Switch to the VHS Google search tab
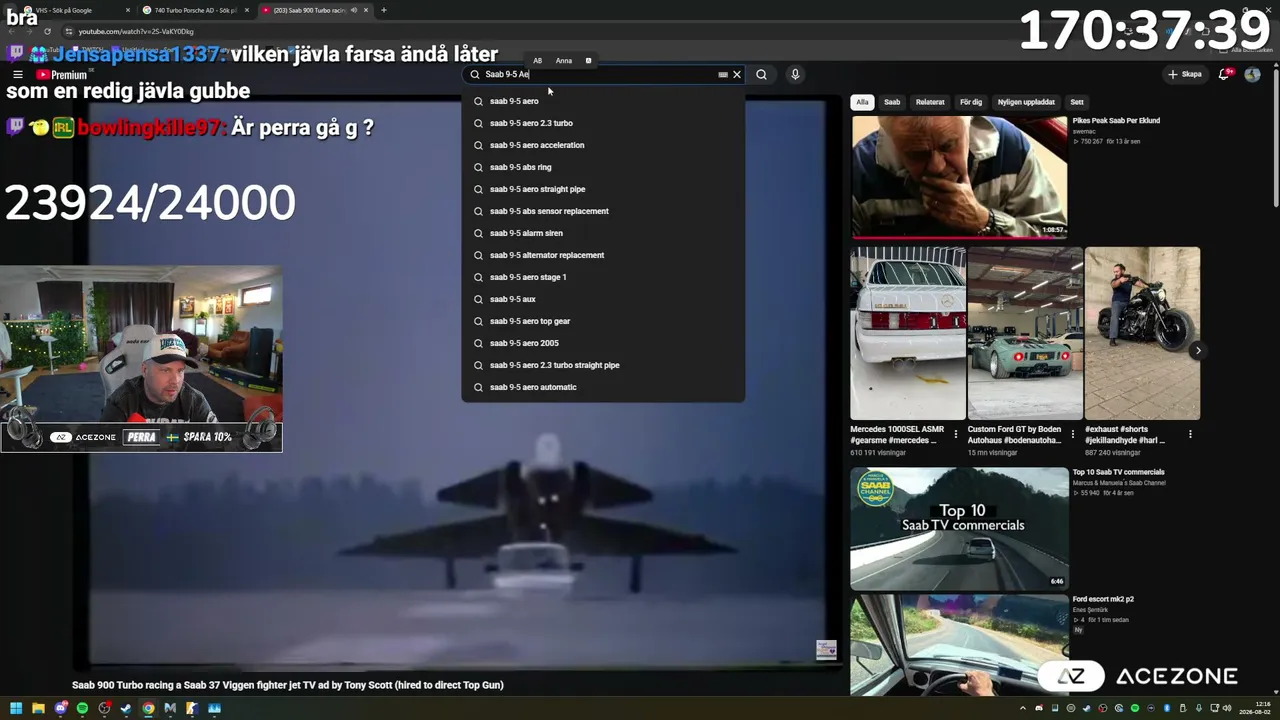The image size is (1280, 720). point(76,10)
